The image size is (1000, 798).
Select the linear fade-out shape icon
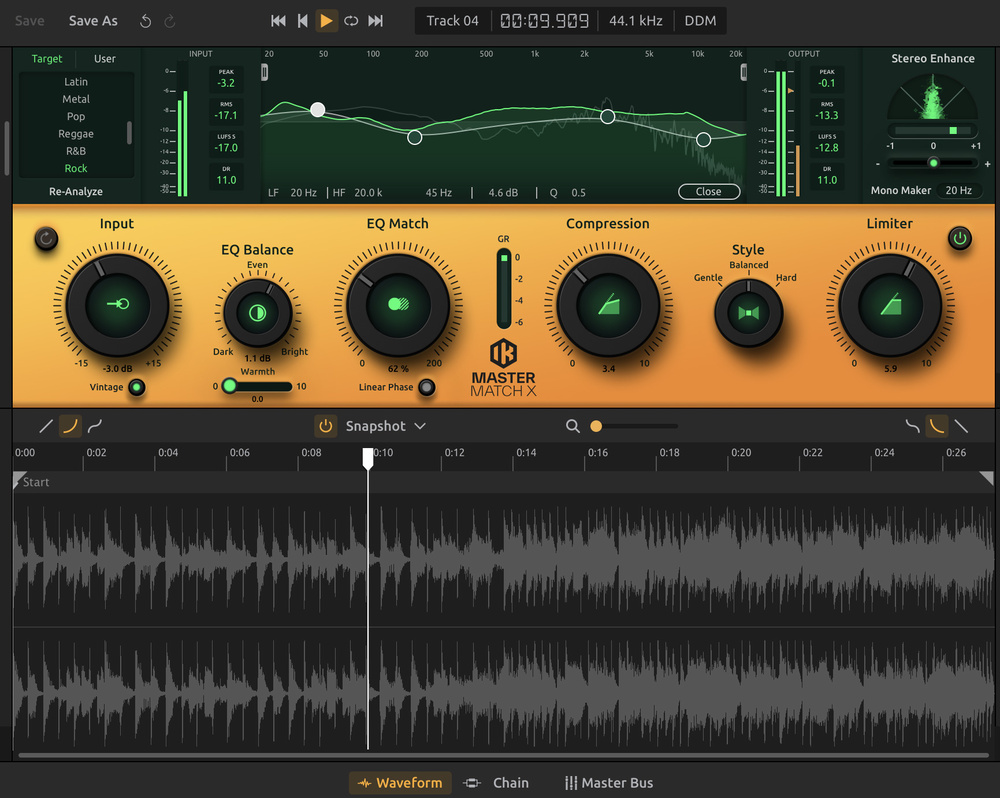point(961,426)
